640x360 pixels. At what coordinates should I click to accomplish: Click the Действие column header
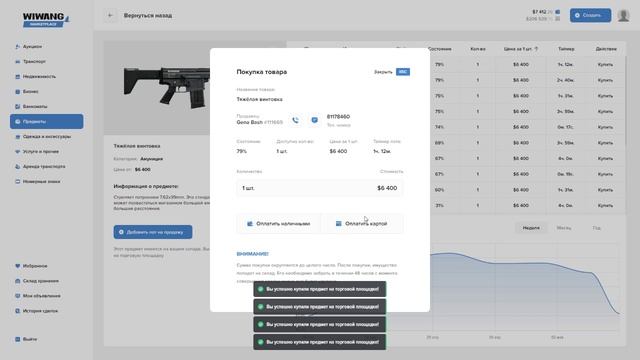point(606,49)
